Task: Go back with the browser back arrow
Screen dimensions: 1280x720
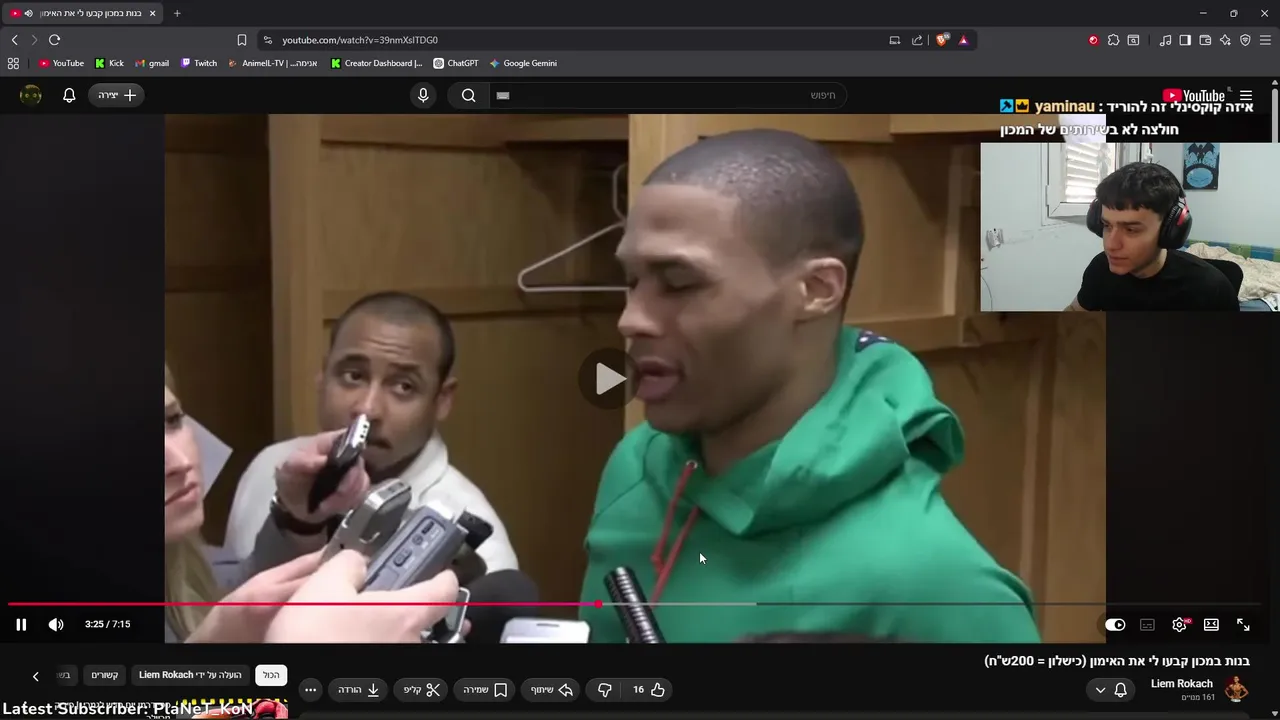Action: tap(14, 40)
